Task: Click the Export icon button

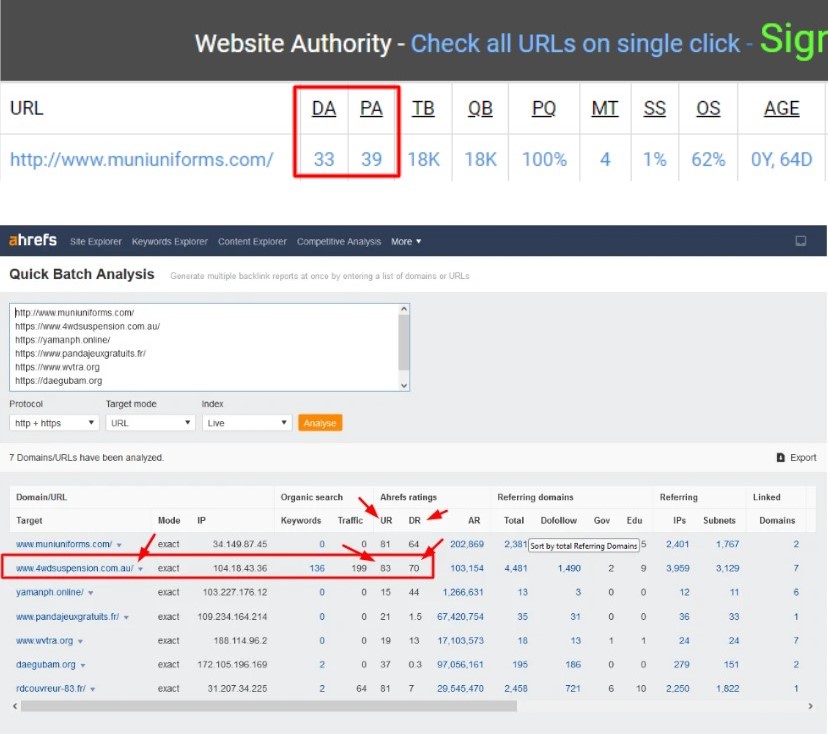Action: pyautogui.click(x=780, y=457)
